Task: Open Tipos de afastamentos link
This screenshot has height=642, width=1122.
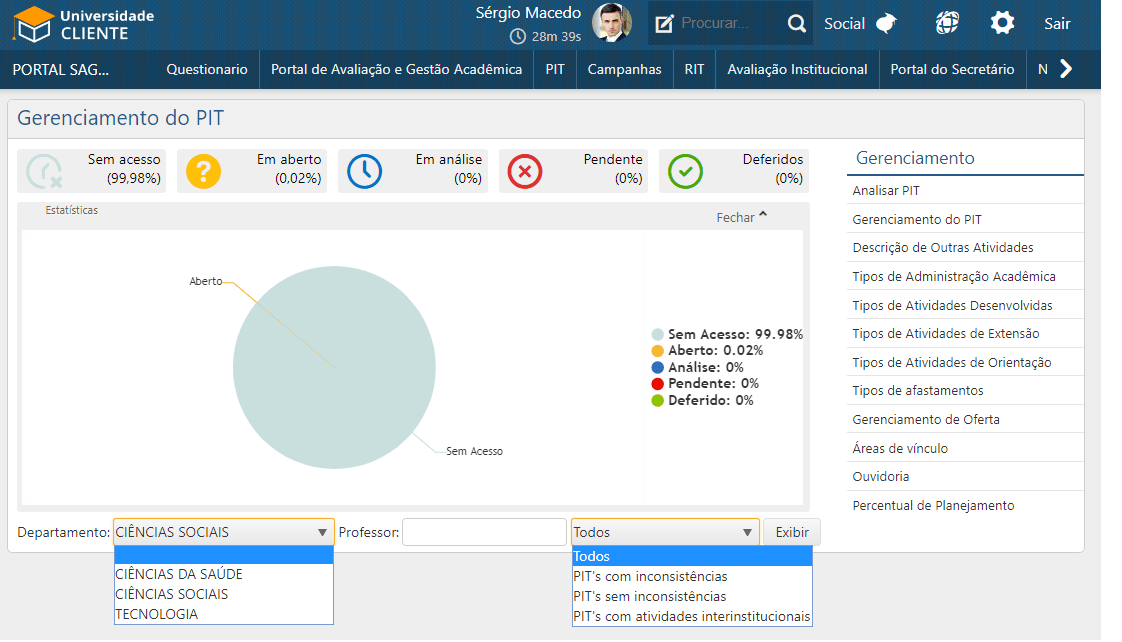Action: tap(917, 391)
